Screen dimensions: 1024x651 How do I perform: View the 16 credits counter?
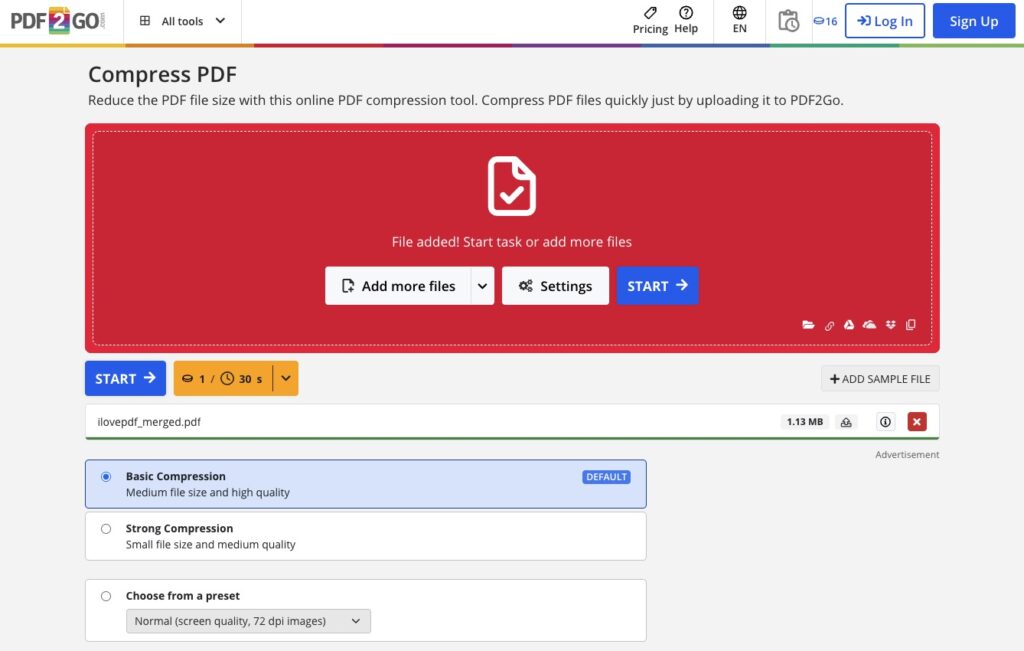tap(825, 21)
